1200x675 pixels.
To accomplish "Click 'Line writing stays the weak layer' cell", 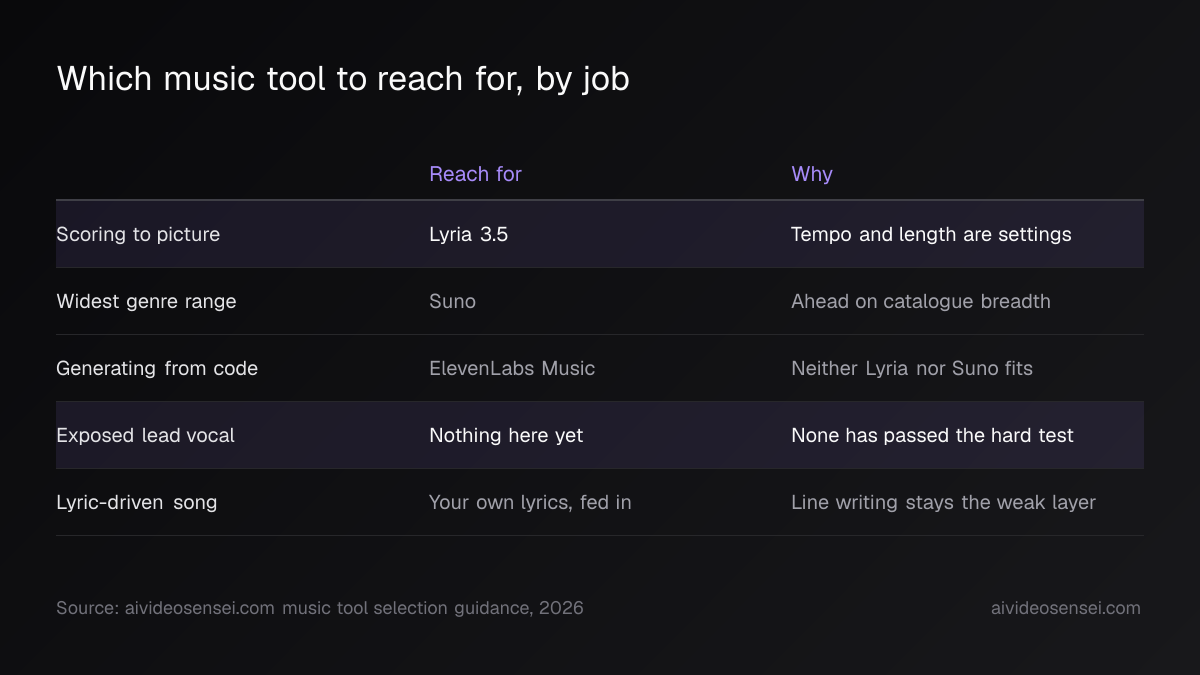I will pos(943,502).
